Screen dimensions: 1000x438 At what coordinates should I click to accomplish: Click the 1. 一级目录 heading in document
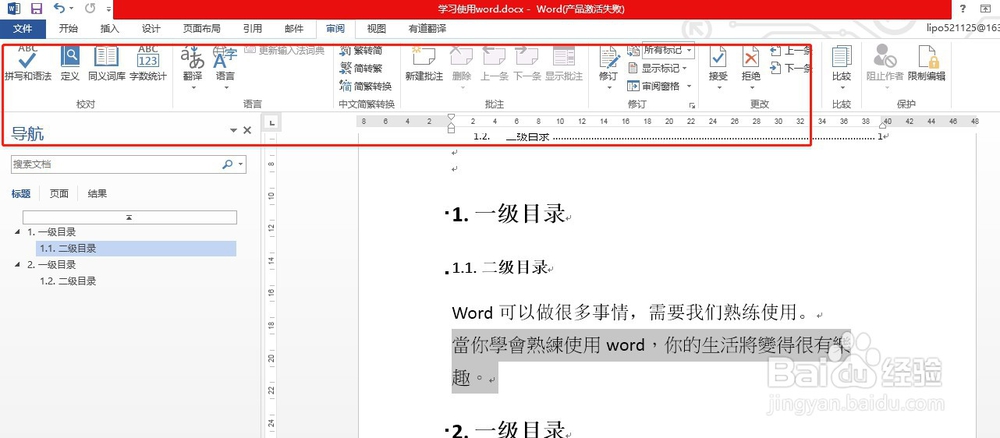[x=508, y=215]
